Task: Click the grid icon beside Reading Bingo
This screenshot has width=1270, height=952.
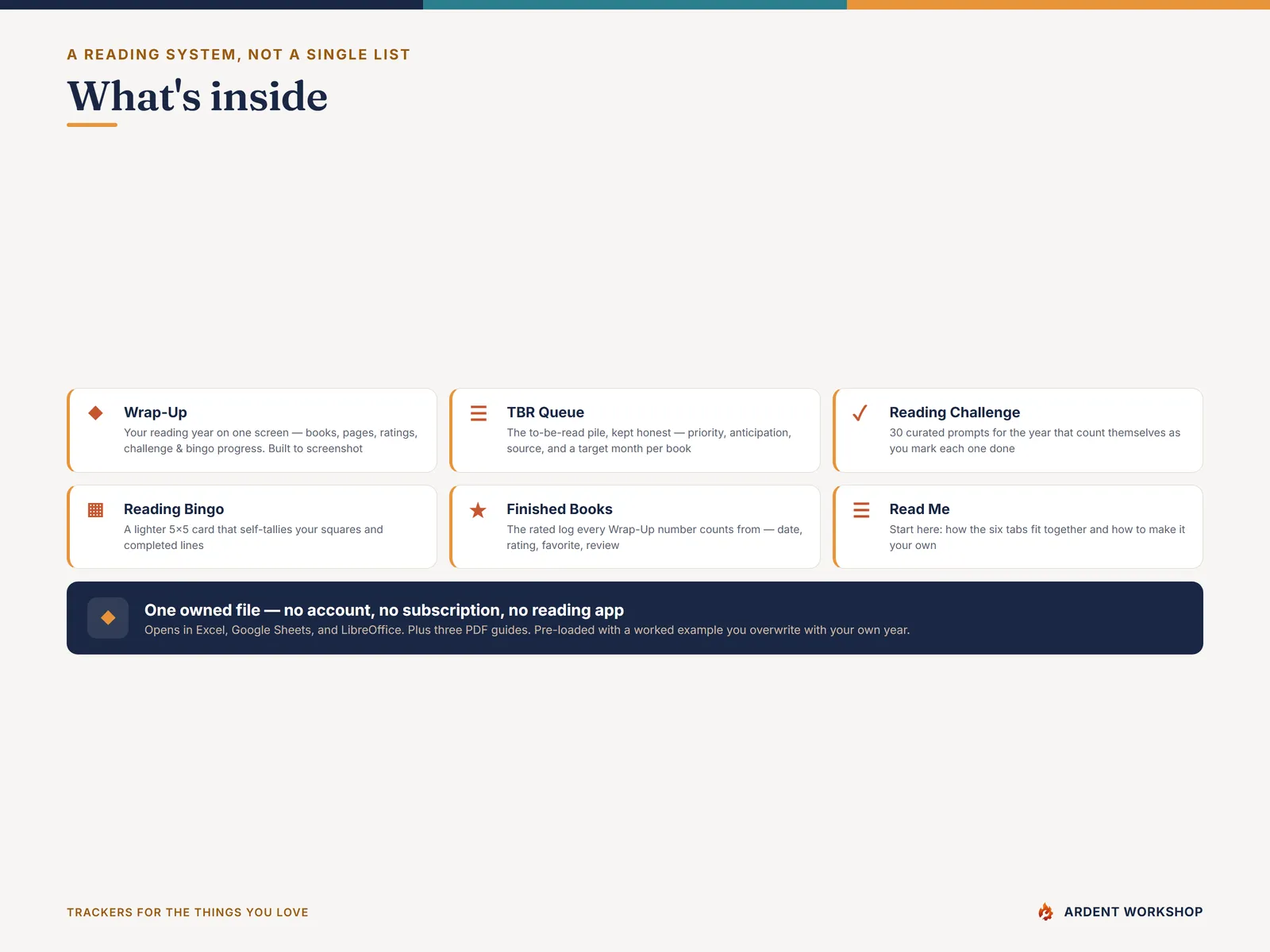Action: pyautogui.click(x=95, y=510)
